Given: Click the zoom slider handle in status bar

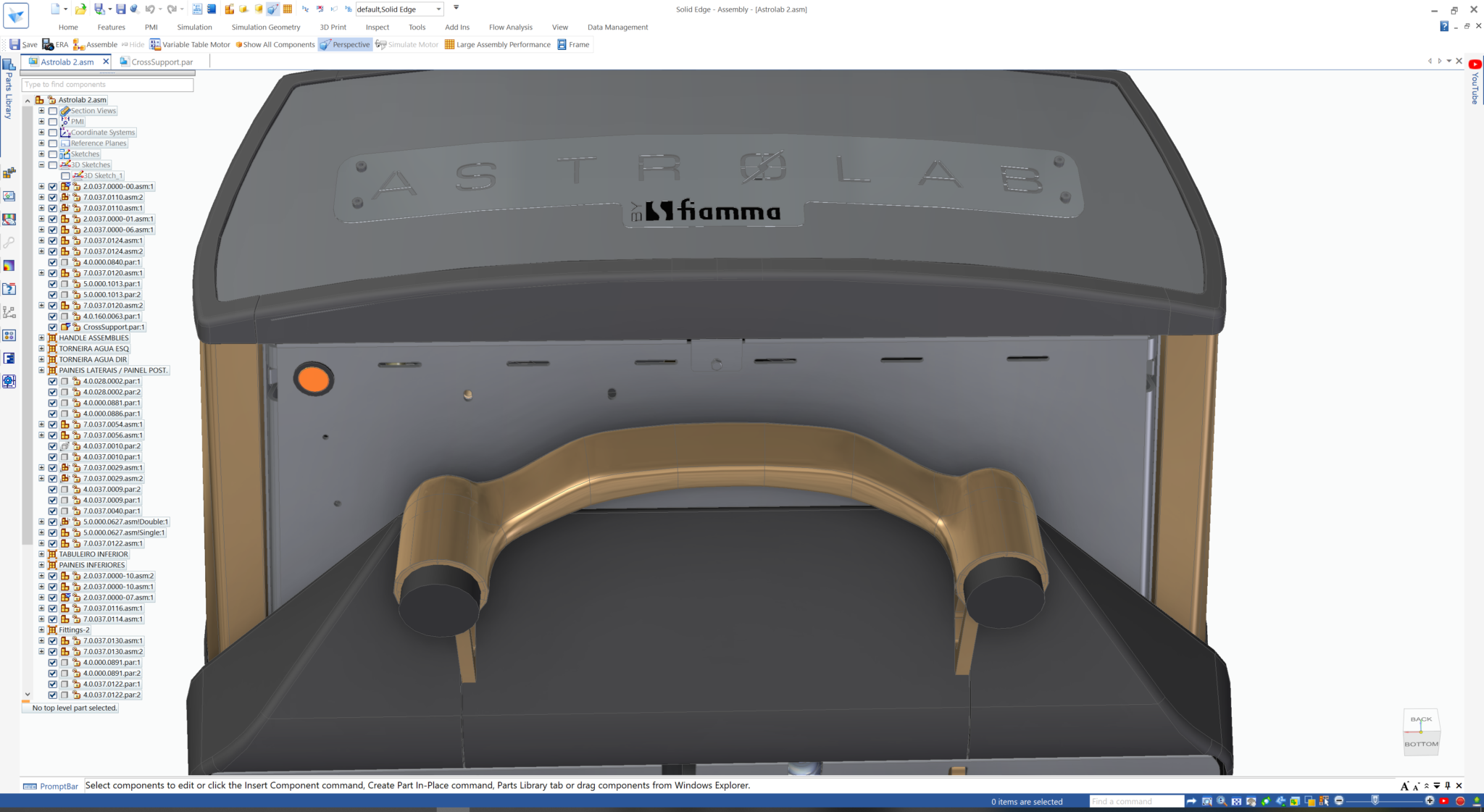Looking at the screenshot, I should click(x=1375, y=800).
